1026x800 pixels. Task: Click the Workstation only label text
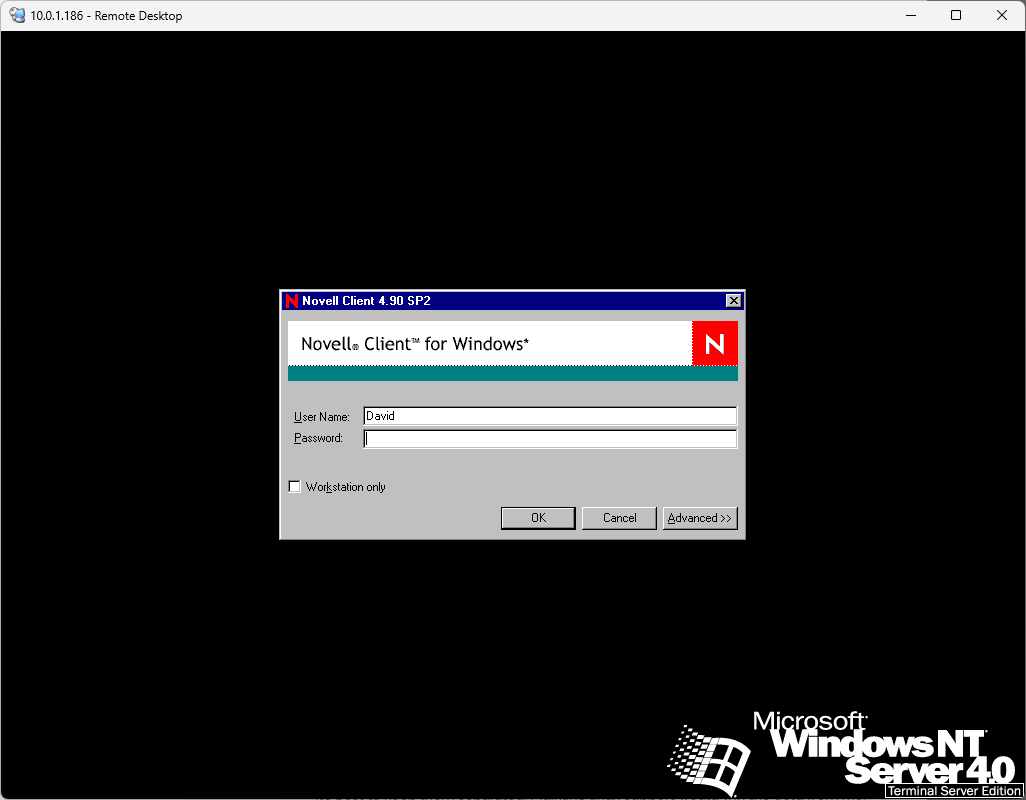(345, 487)
